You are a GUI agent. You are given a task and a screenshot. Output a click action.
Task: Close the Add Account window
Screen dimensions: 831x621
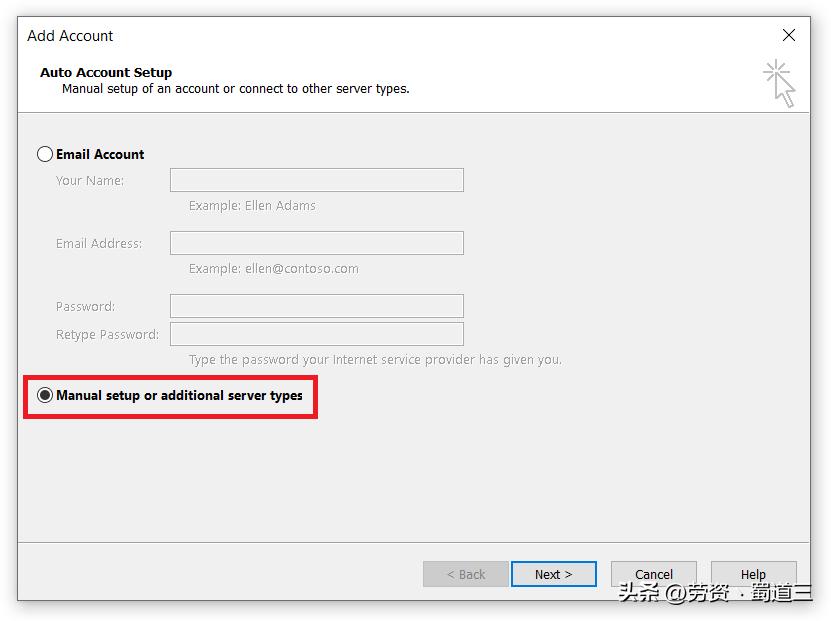pos(789,35)
